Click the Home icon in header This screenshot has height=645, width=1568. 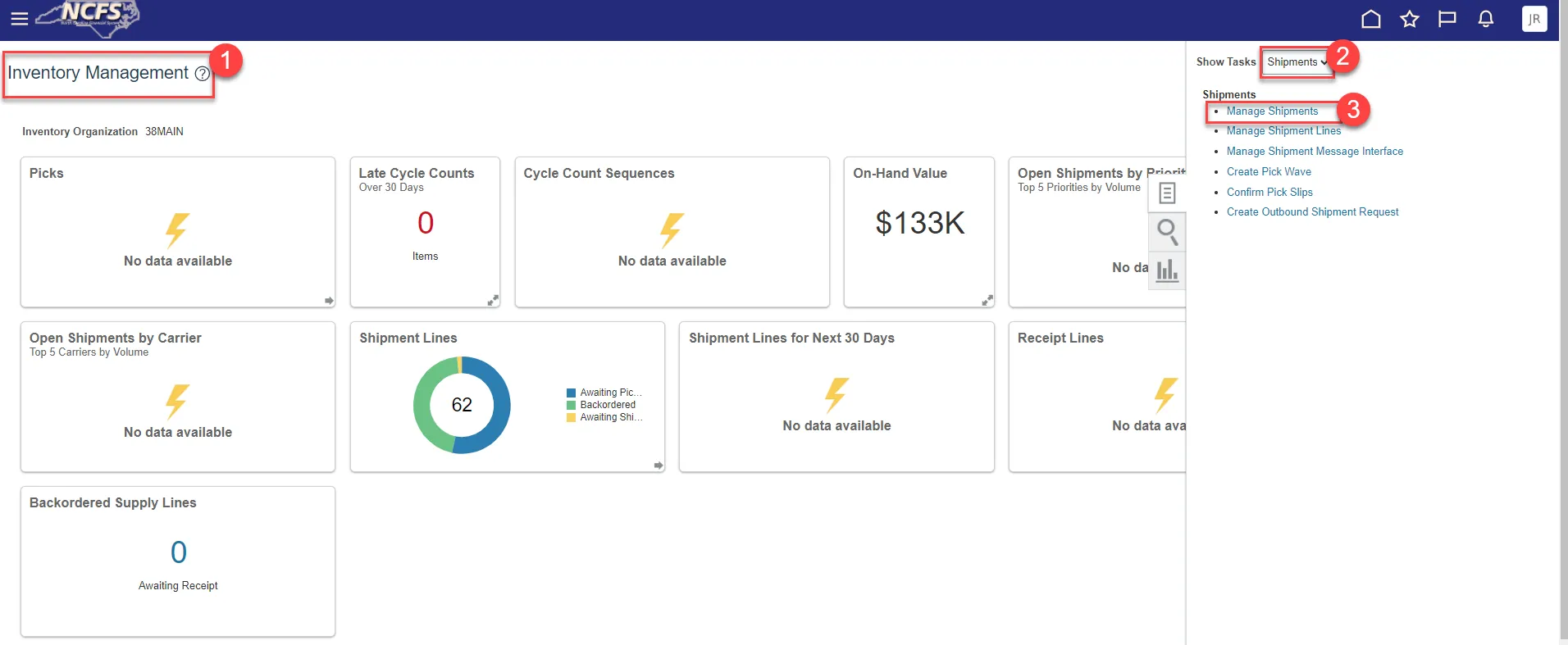tap(1370, 19)
